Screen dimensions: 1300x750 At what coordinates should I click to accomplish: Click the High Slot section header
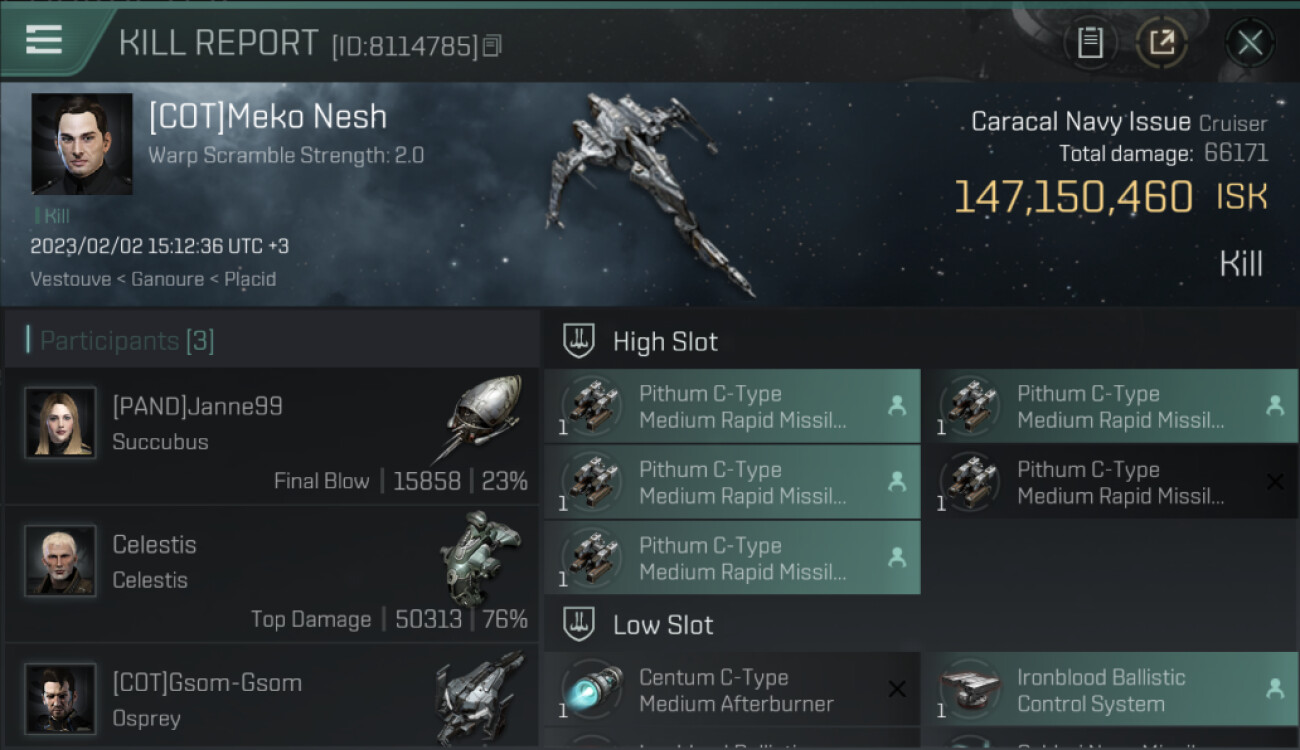665,342
